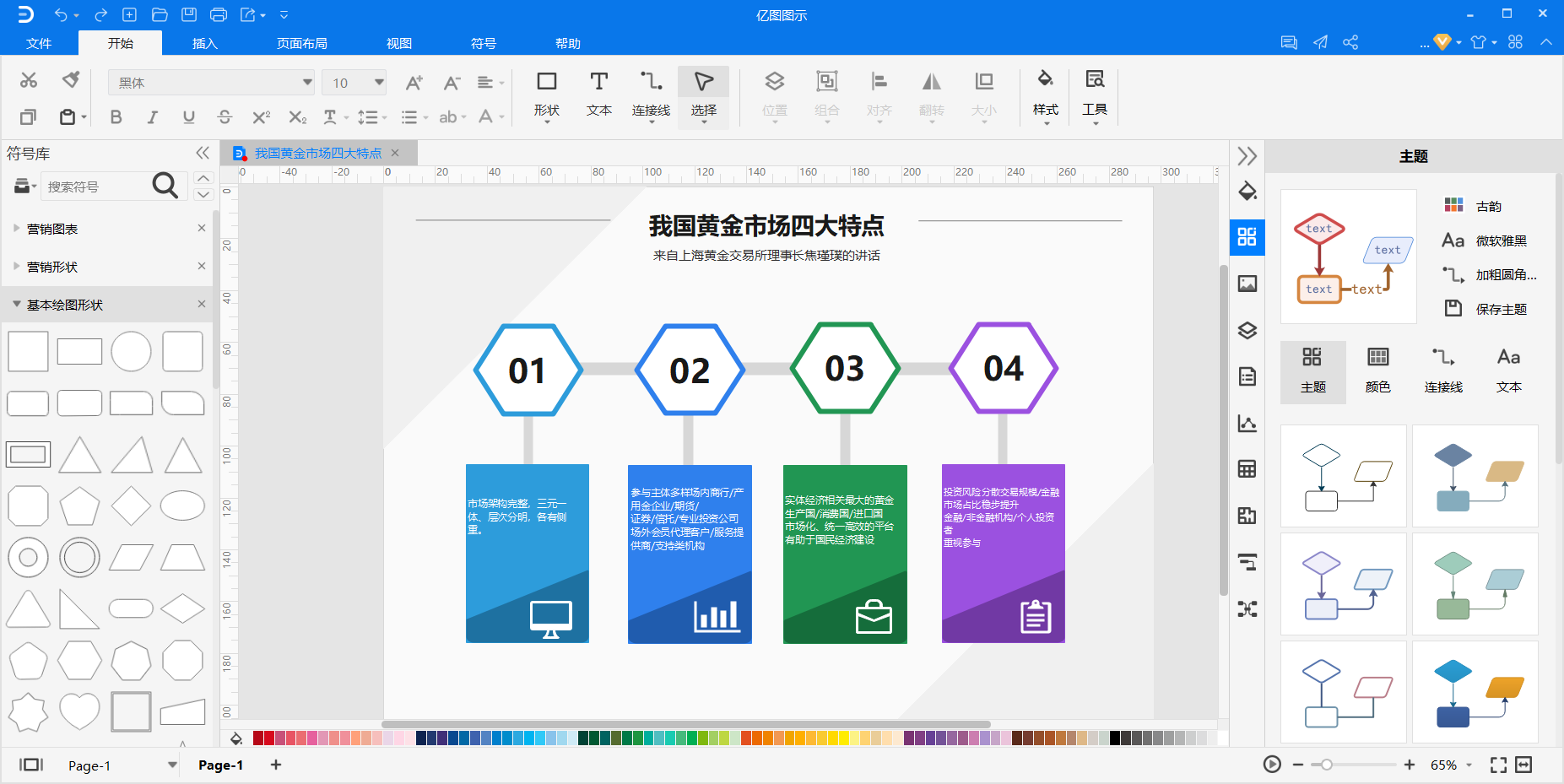The height and width of the screenshot is (784, 1564).
Task: Open the 页面布局 ribbon tab
Action: pos(302,43)
